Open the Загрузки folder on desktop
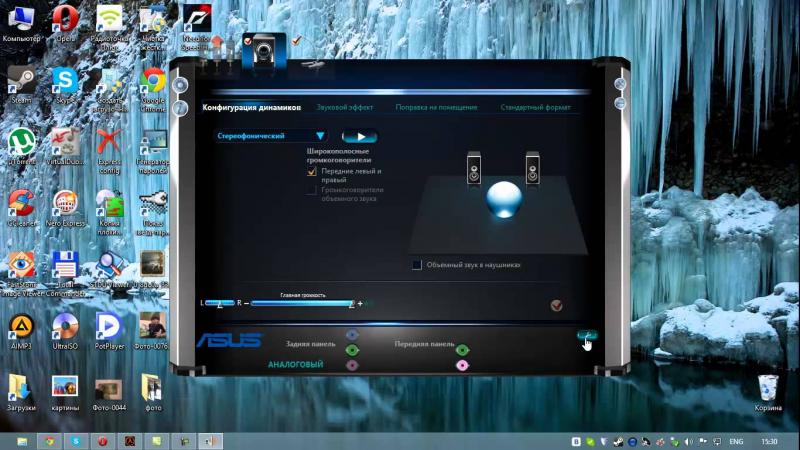 point(21,393)
